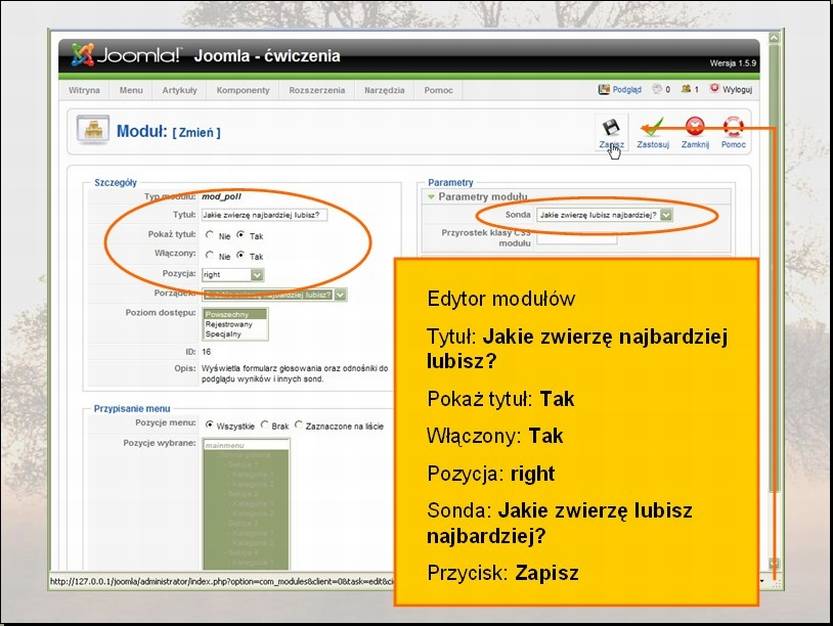833x626 pixels.
Task: Click the Przyrostek klasy CSS modułu field
Action: click(x=576, y=239)
